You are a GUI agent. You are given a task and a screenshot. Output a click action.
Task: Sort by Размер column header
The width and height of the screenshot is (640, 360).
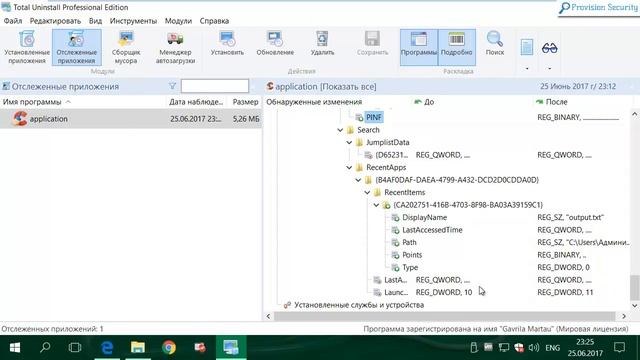click(x=245, y=102)
